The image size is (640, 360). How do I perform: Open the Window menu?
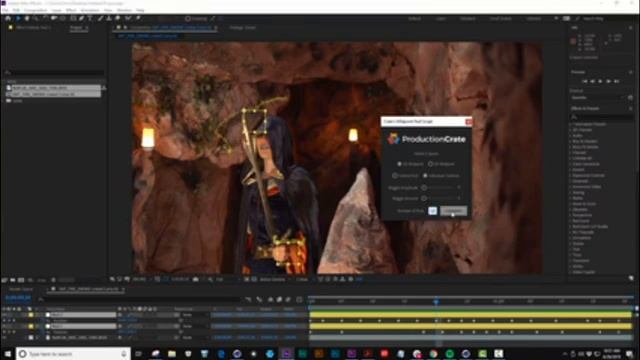click(124, 10)
